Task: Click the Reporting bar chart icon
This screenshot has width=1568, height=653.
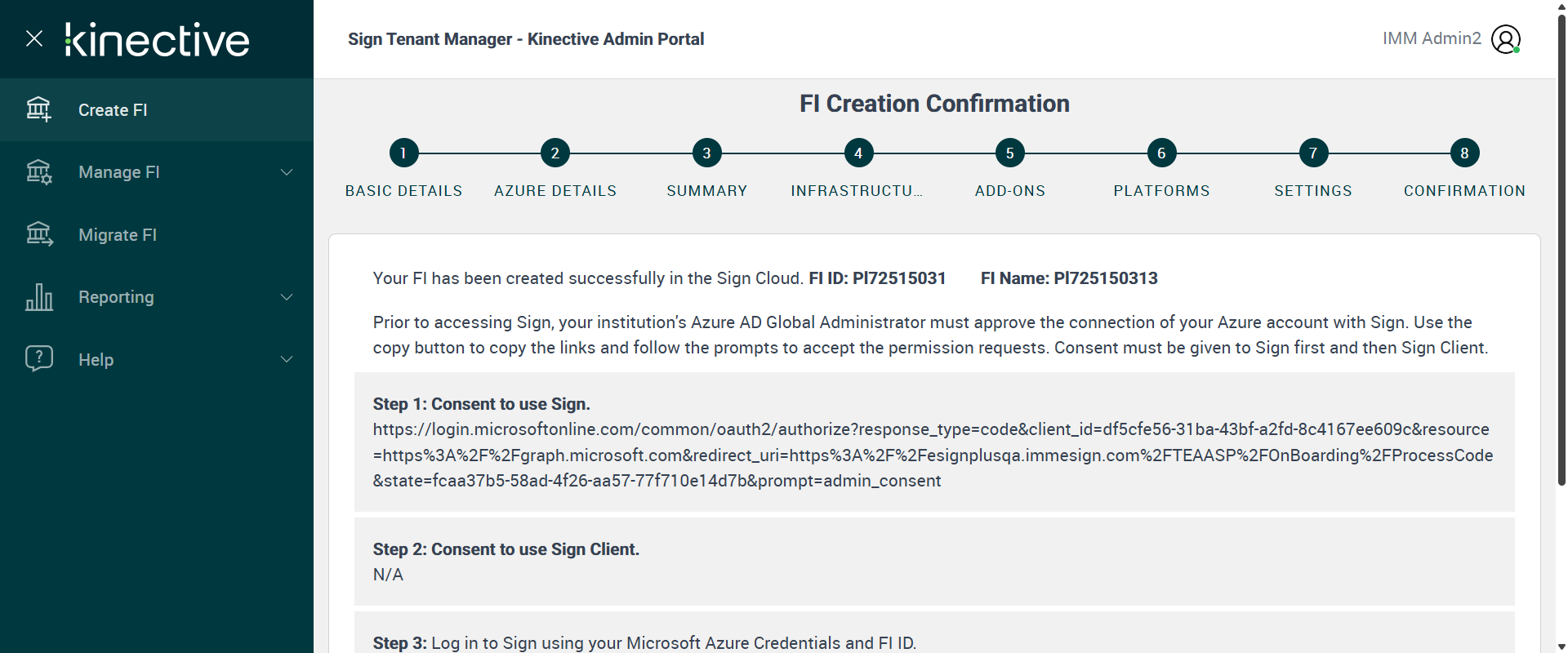Action: [38, 297]
